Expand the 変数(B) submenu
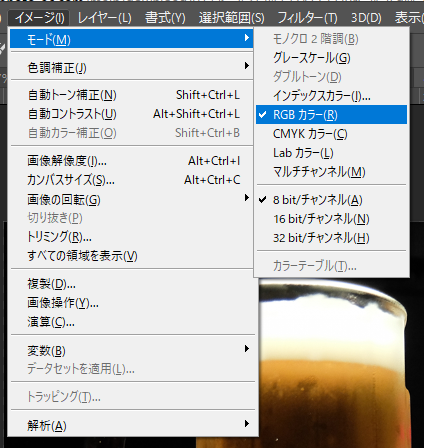This screenshot has width=424, height=448. pyautogui.click(x=133, y=350)
